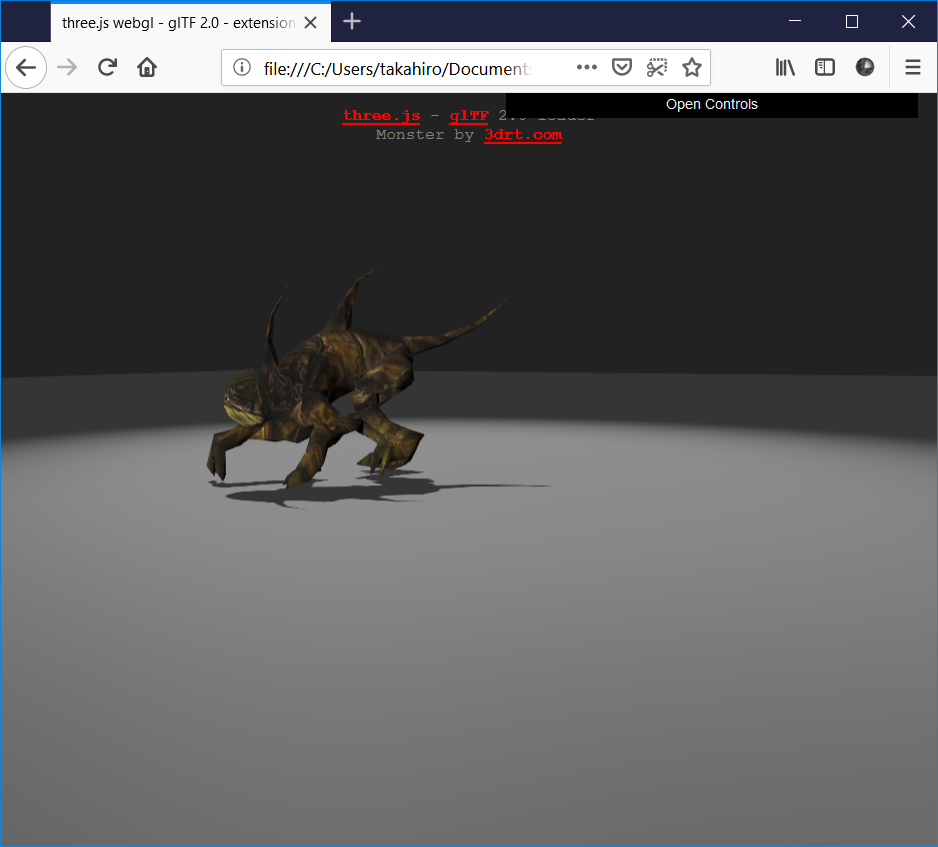Minimize the browser window

tap(795, 22)
